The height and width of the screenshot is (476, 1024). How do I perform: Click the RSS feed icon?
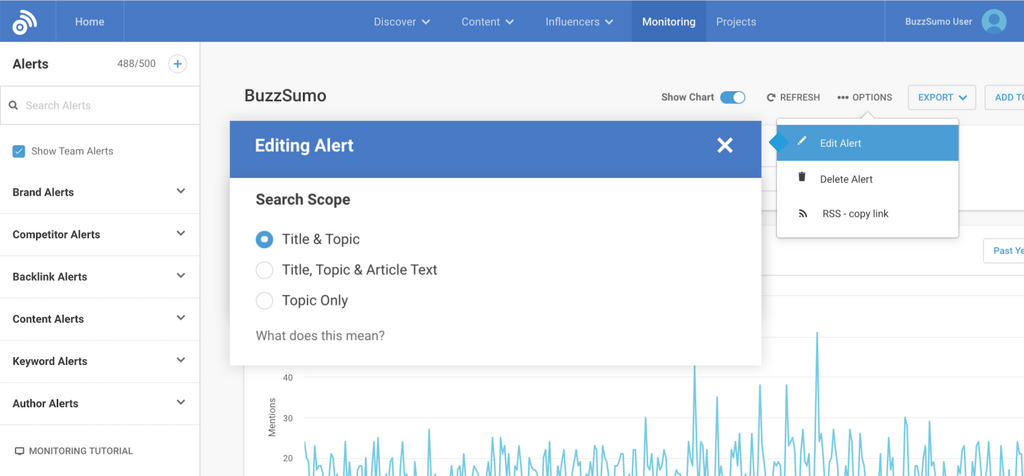pos(802,214)
